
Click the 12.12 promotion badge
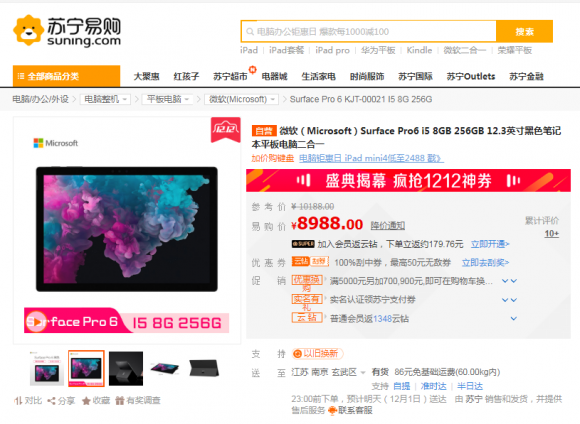(226, 129)
